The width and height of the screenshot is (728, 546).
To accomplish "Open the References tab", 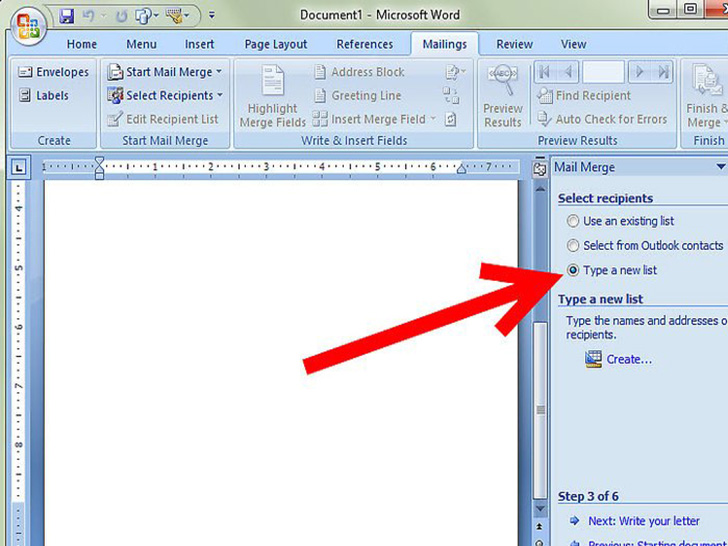I will 364,44.
